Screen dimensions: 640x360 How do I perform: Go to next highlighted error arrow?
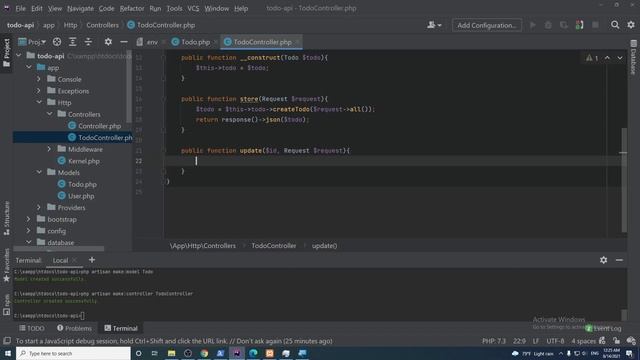click(620, 58)
